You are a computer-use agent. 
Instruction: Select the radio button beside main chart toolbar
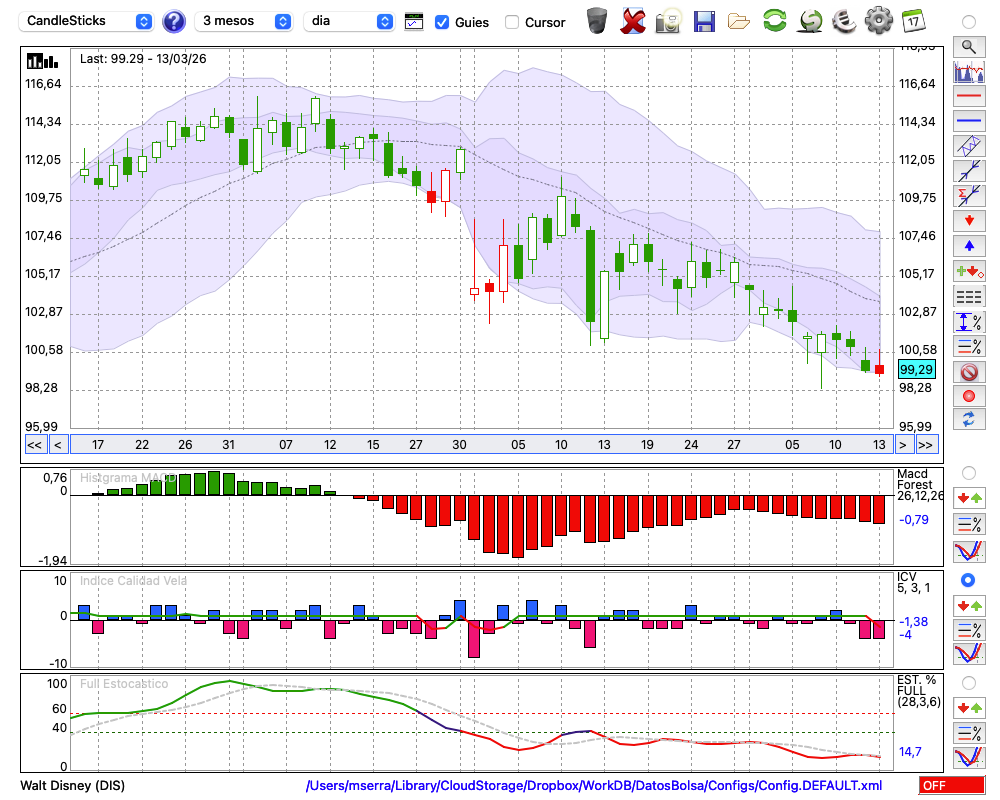point(969,22)
